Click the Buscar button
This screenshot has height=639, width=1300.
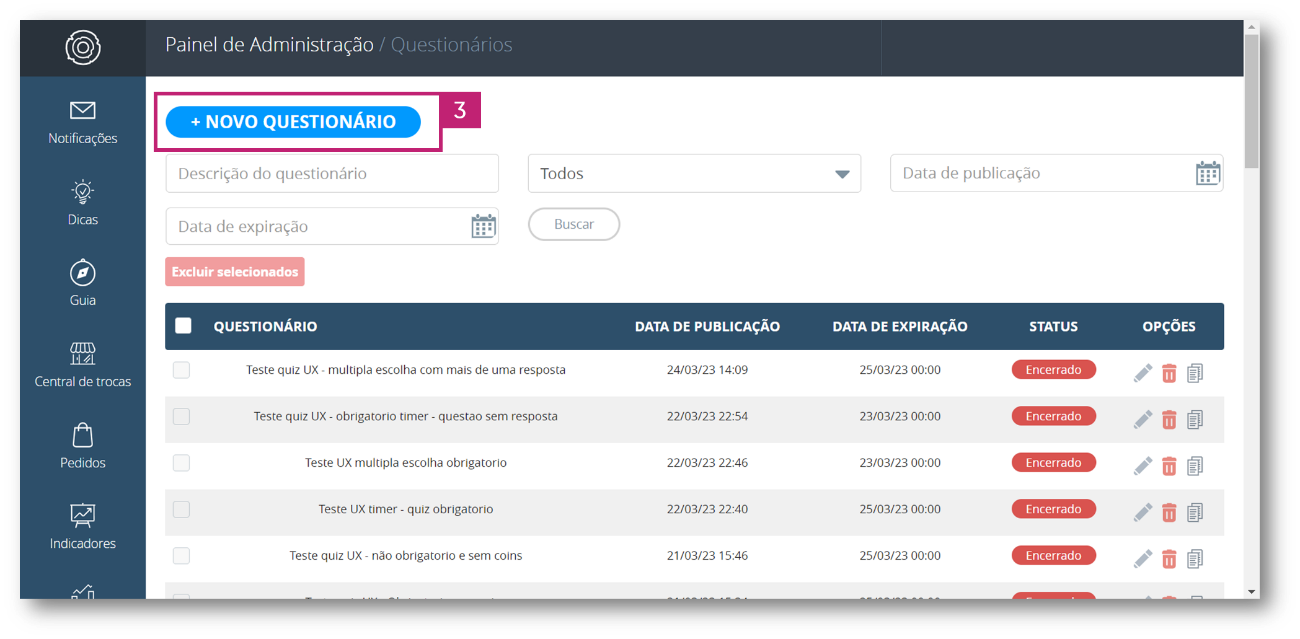coord(574,224)
